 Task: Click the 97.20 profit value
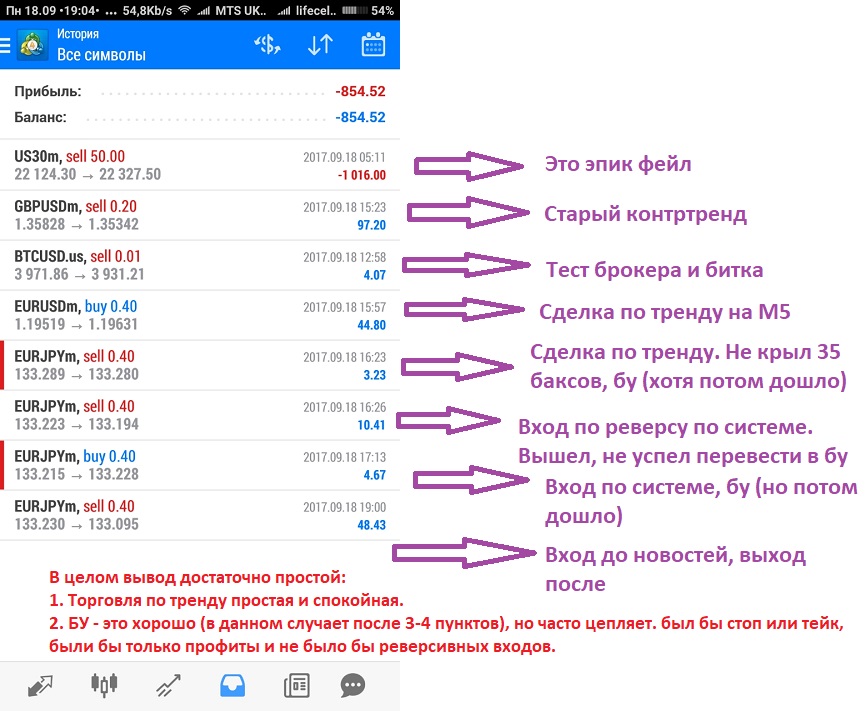pyautogui.click(x=371, y=225)
